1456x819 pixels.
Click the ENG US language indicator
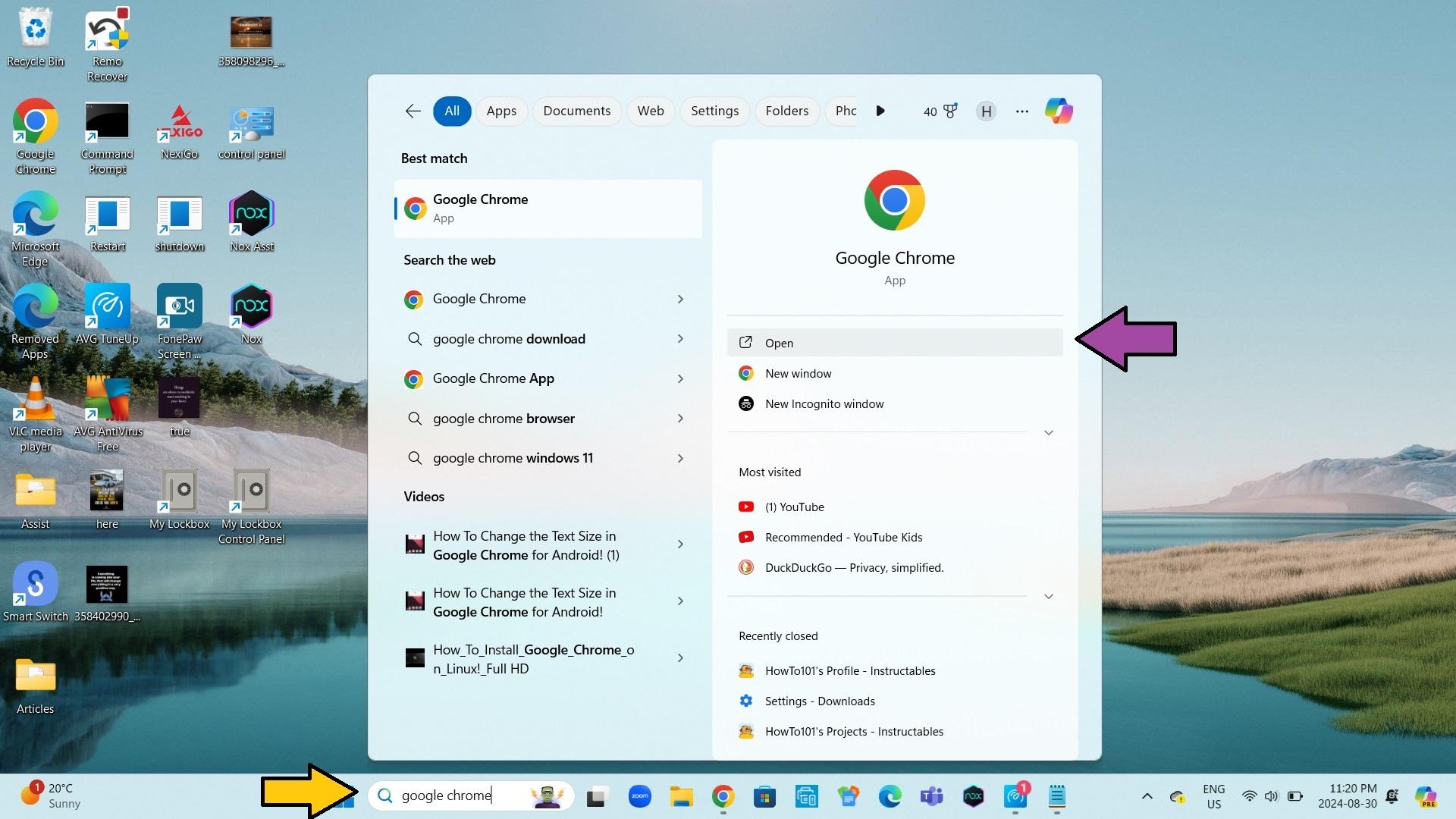click(1213, 796)
